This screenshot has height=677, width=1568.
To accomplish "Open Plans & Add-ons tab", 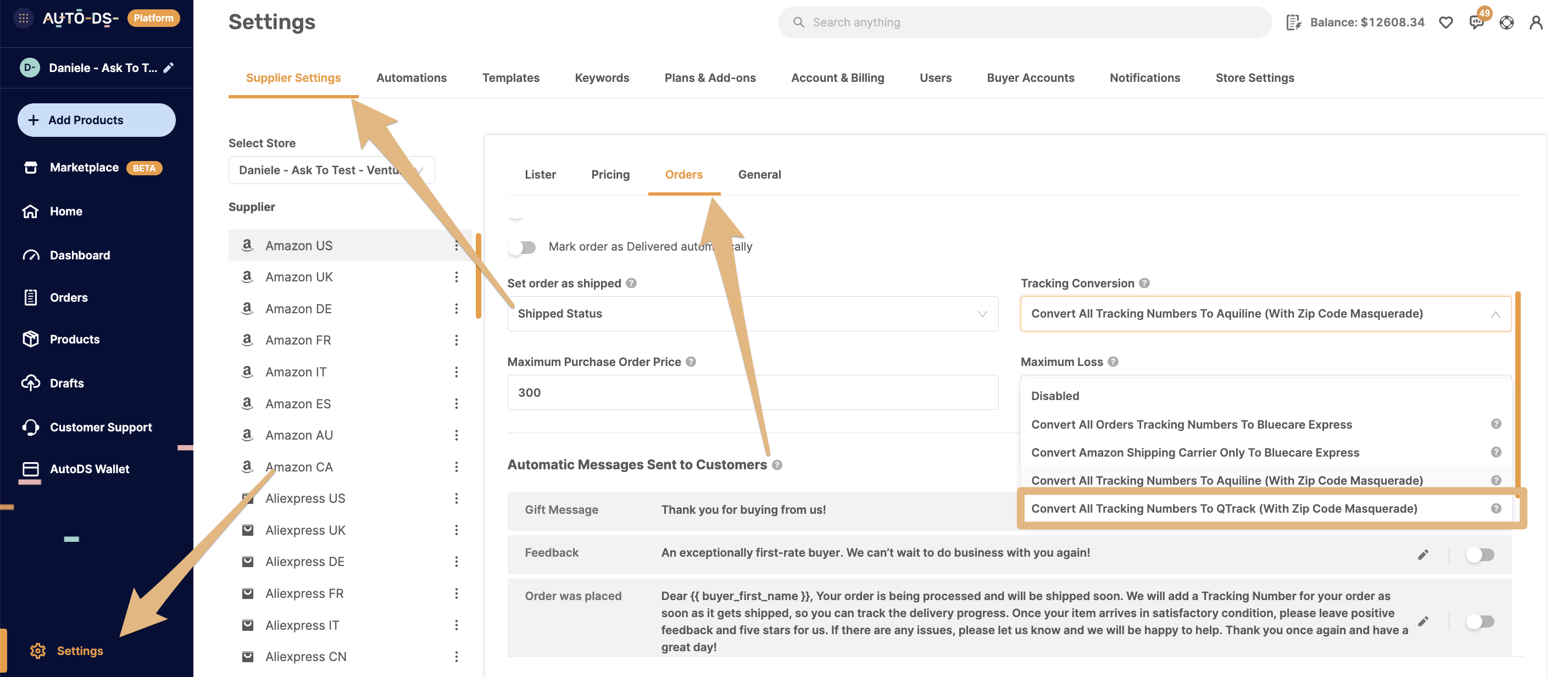I will coord(710,78).
